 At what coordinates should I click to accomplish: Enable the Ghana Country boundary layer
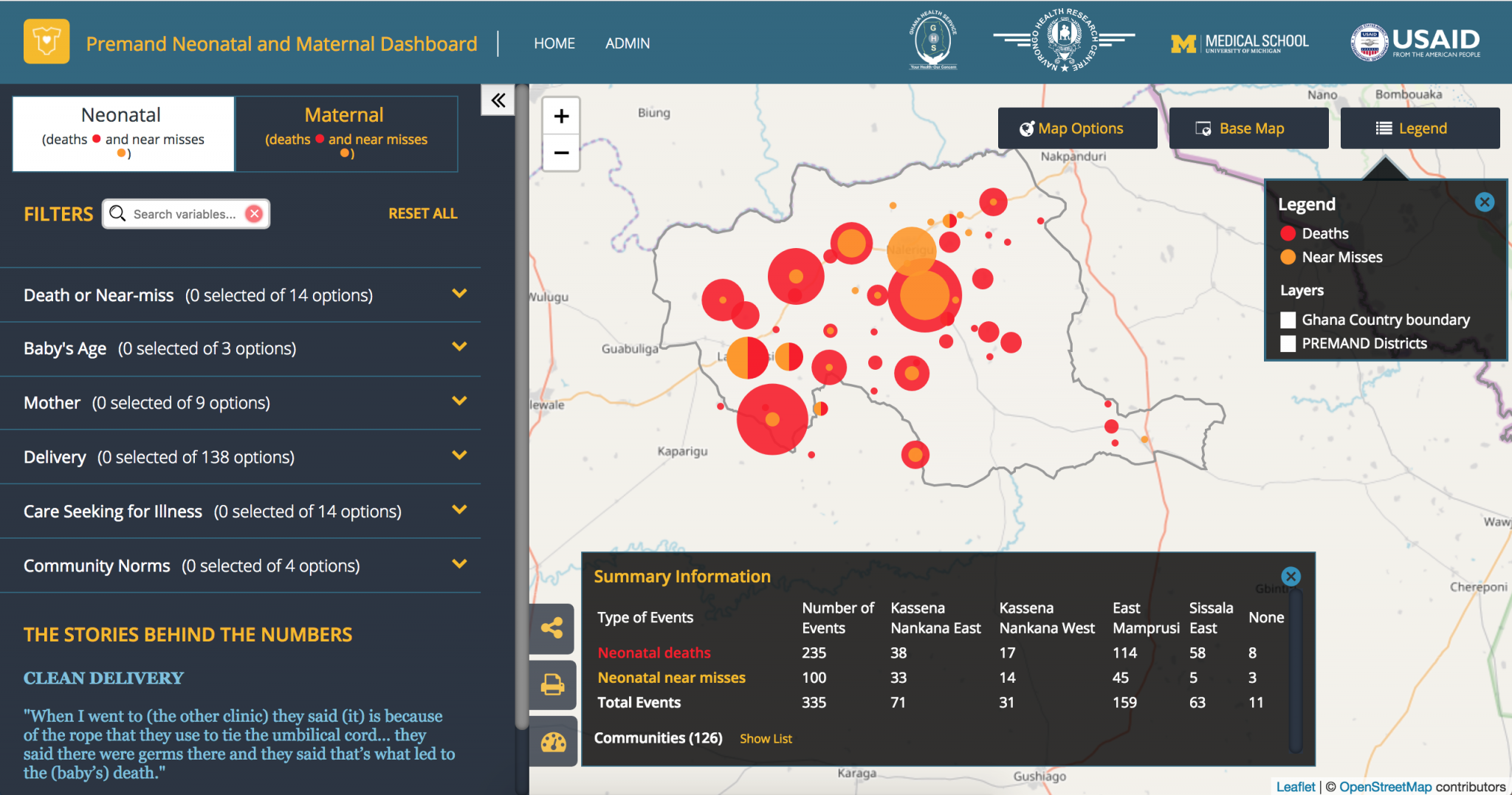tap(1288, 320)
